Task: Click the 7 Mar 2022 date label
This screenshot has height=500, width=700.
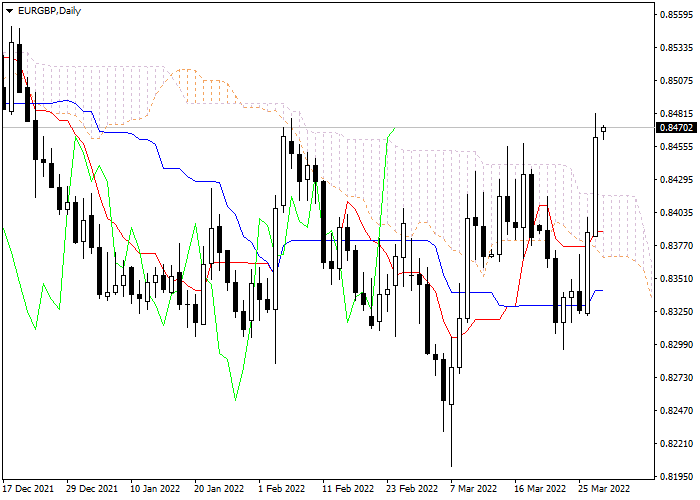Action: [x=474, y=488]
